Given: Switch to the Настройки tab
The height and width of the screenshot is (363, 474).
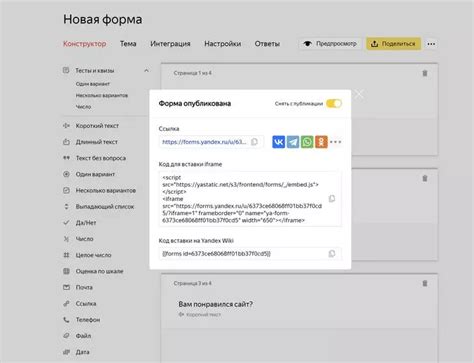Looking at the screenshot, I should coord(223,44).
